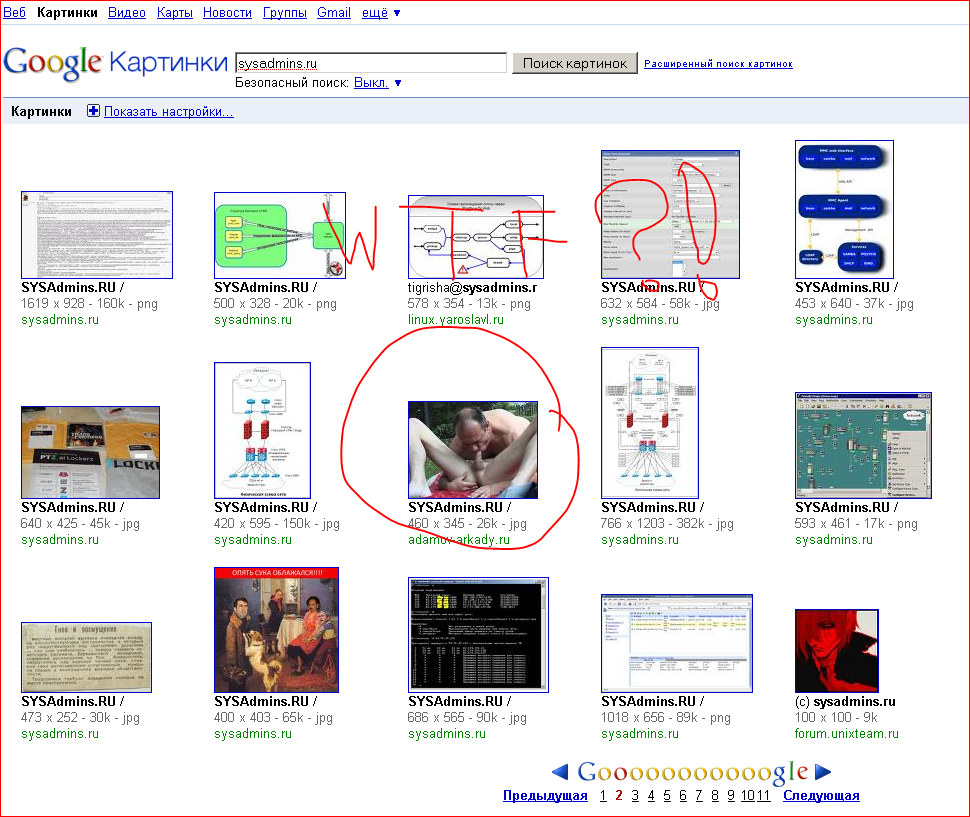Open Расширенный поиск картинок link

click(x=718, y=64)
